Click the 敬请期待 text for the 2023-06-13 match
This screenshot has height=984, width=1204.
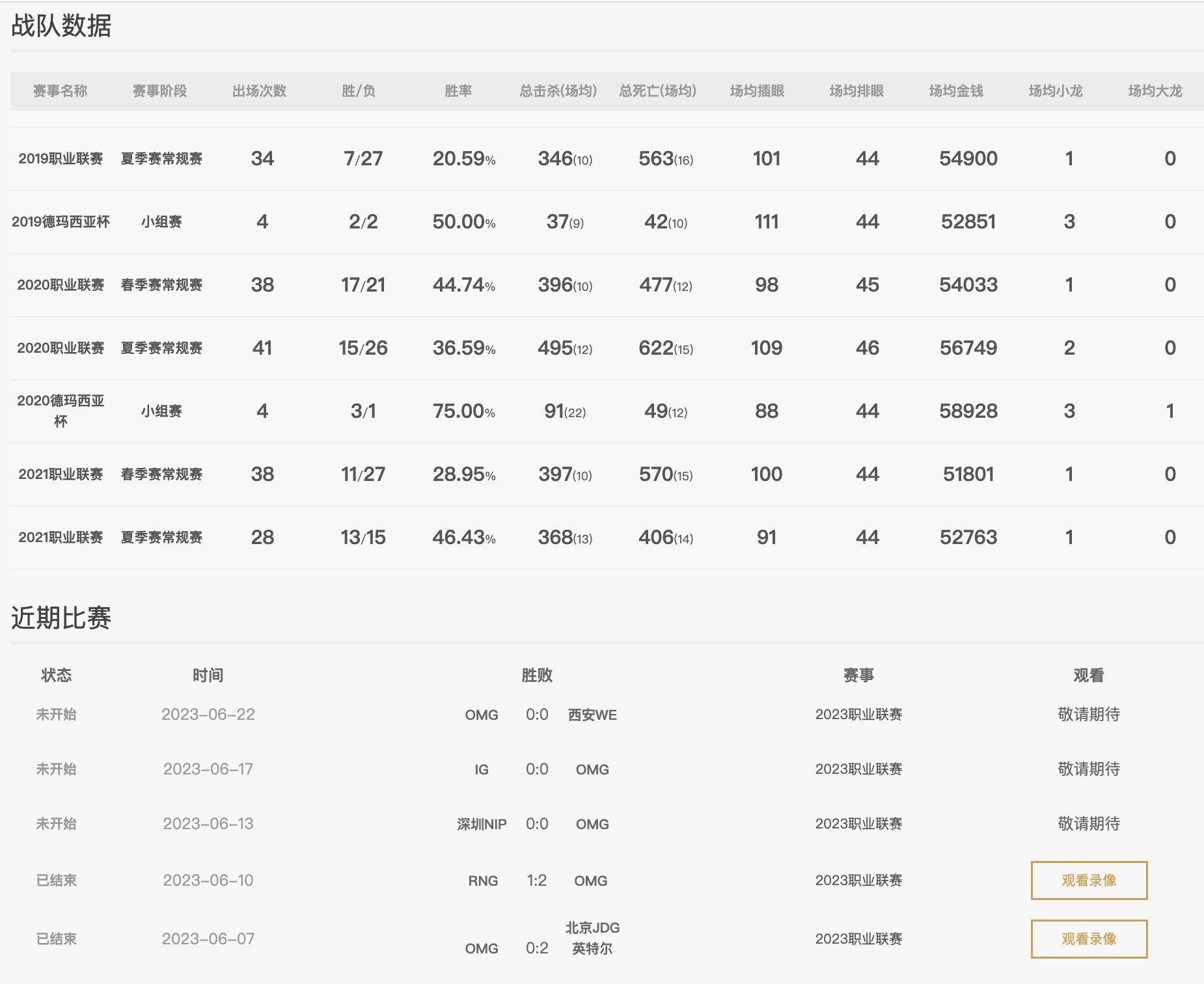(x=1089, y=823)
